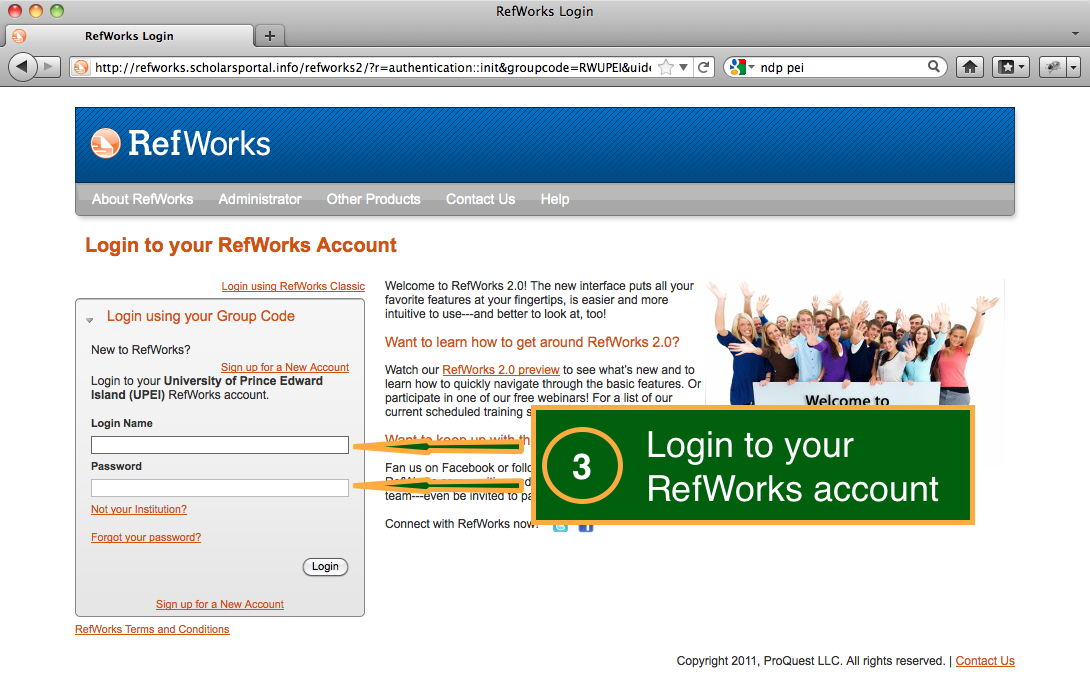Go to the browser home page icon
Viewport: 1090px width, 689px height.
(970, 67)
